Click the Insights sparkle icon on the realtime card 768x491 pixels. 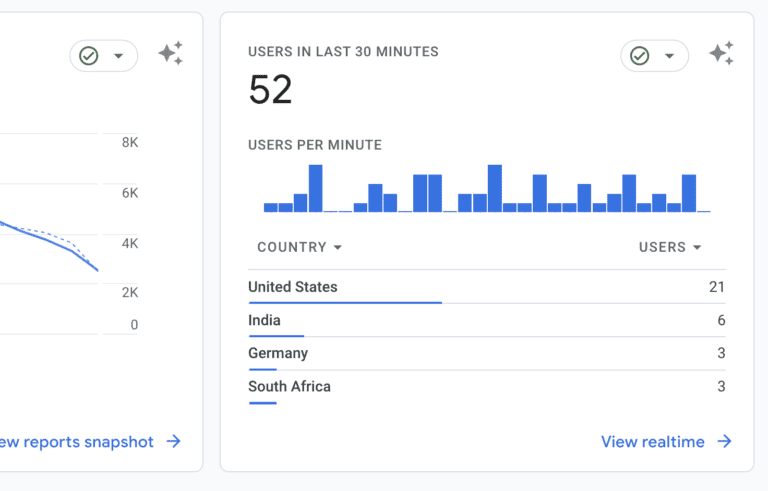721,54
